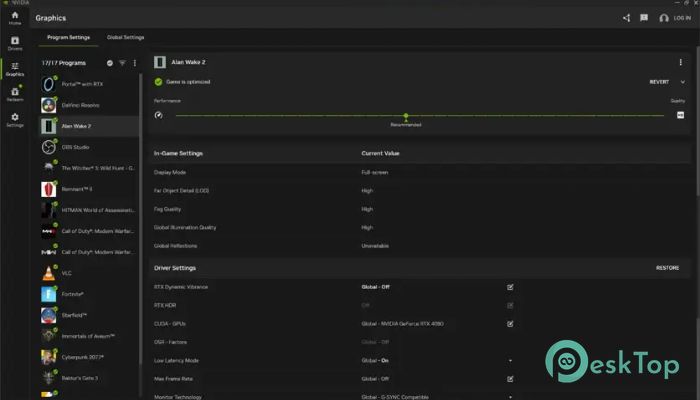Select Cyberpunk 2077 program icon

click(49, 357)
